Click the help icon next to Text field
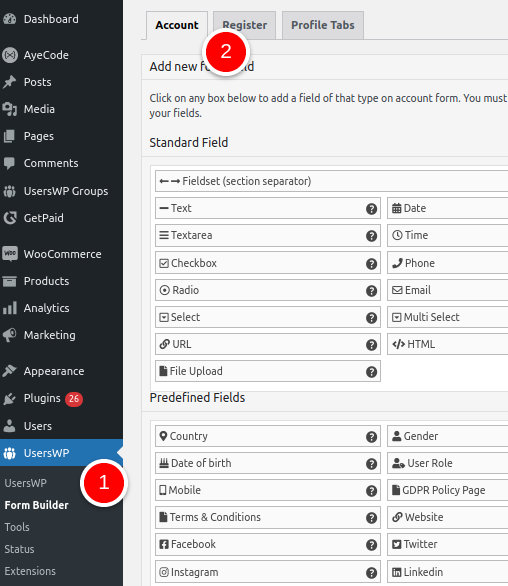This screenshot has height=586, width=508. tap(371, 209)
